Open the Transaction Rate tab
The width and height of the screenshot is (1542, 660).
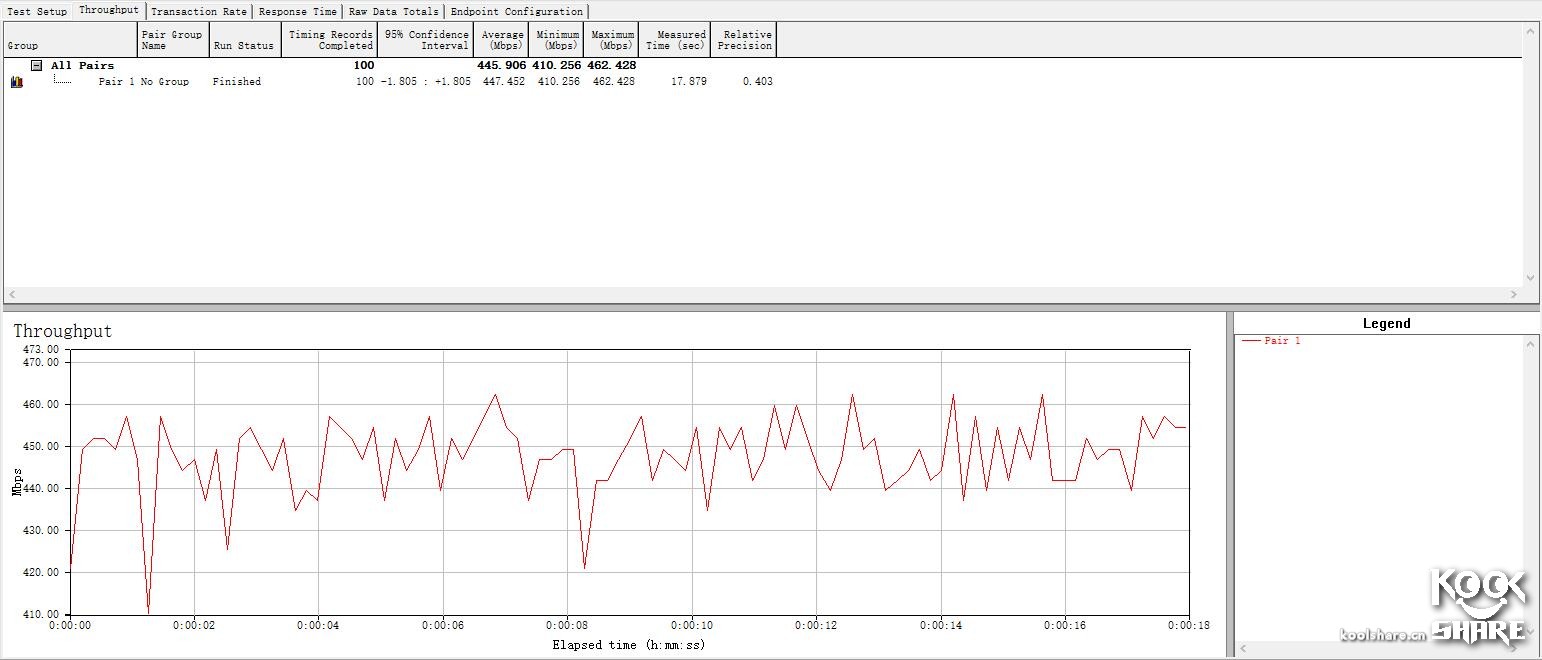click(x=198, y=12)
